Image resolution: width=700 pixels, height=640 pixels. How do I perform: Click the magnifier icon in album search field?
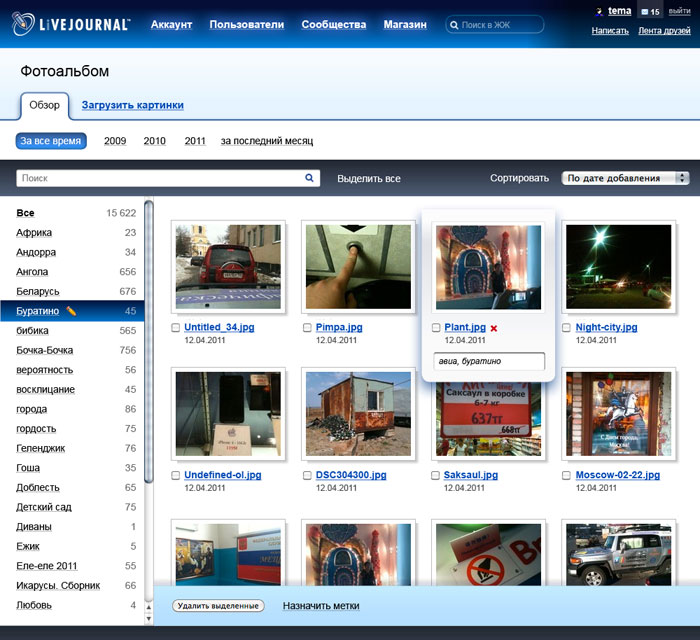click(x=310, y=178)
